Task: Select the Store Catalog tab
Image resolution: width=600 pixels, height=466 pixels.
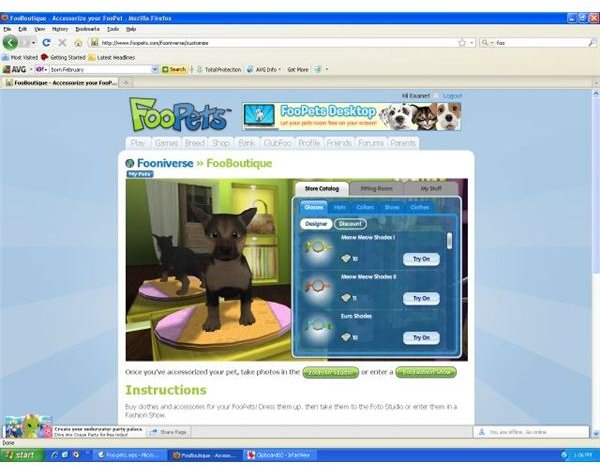Action: 322,189
